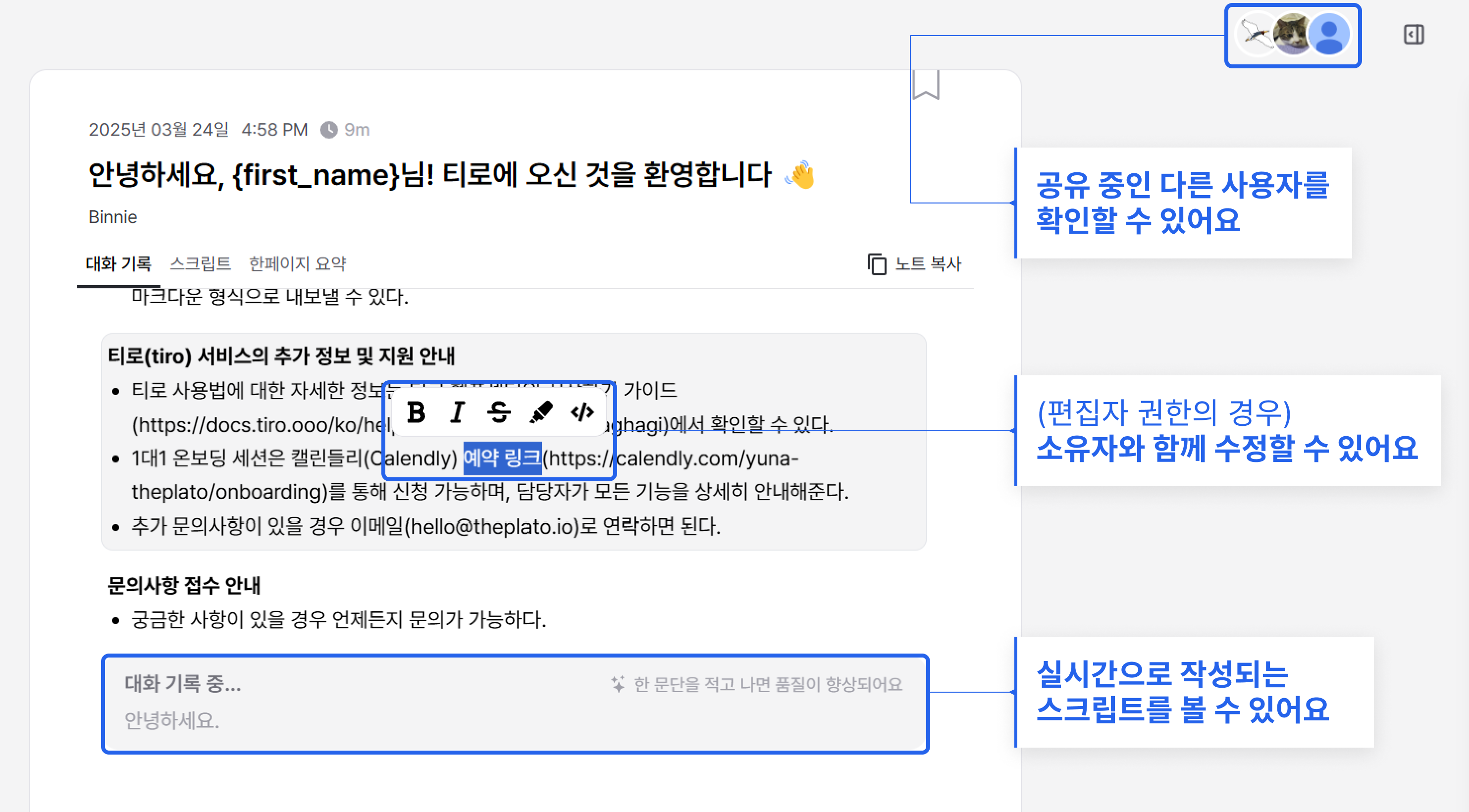Click the 대화 기록 중 live transcript box
1469x812 pixels.
pos(515,704)
